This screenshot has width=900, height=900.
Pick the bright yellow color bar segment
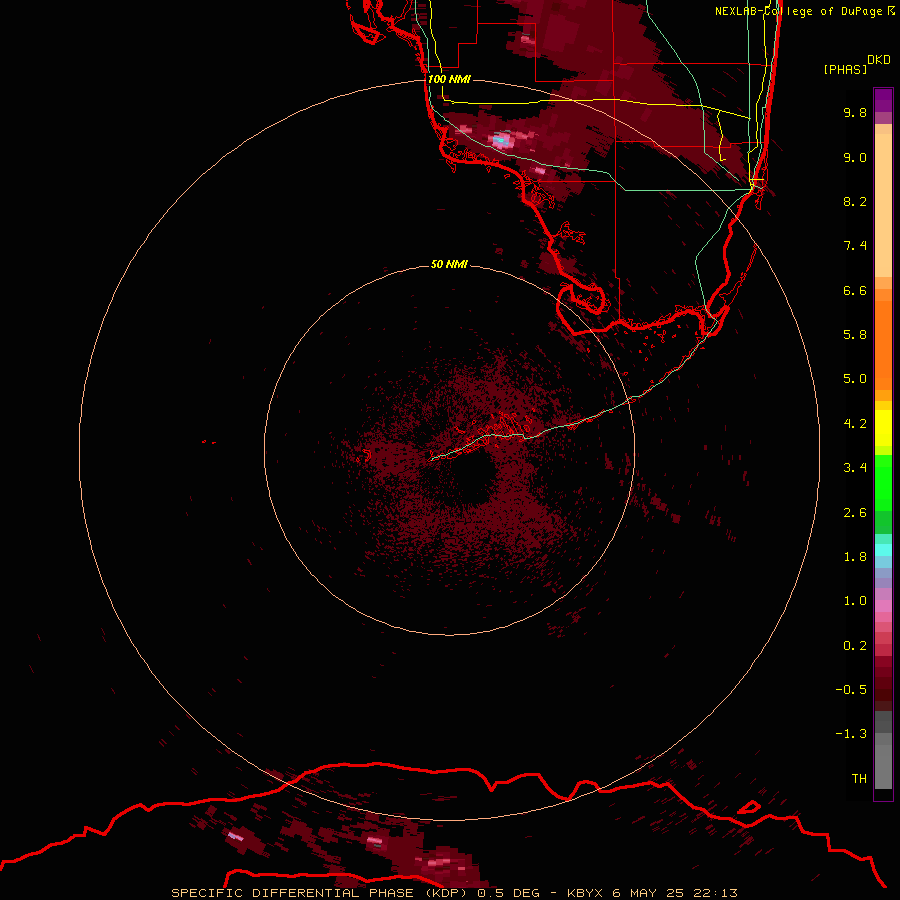pos(883,428)
